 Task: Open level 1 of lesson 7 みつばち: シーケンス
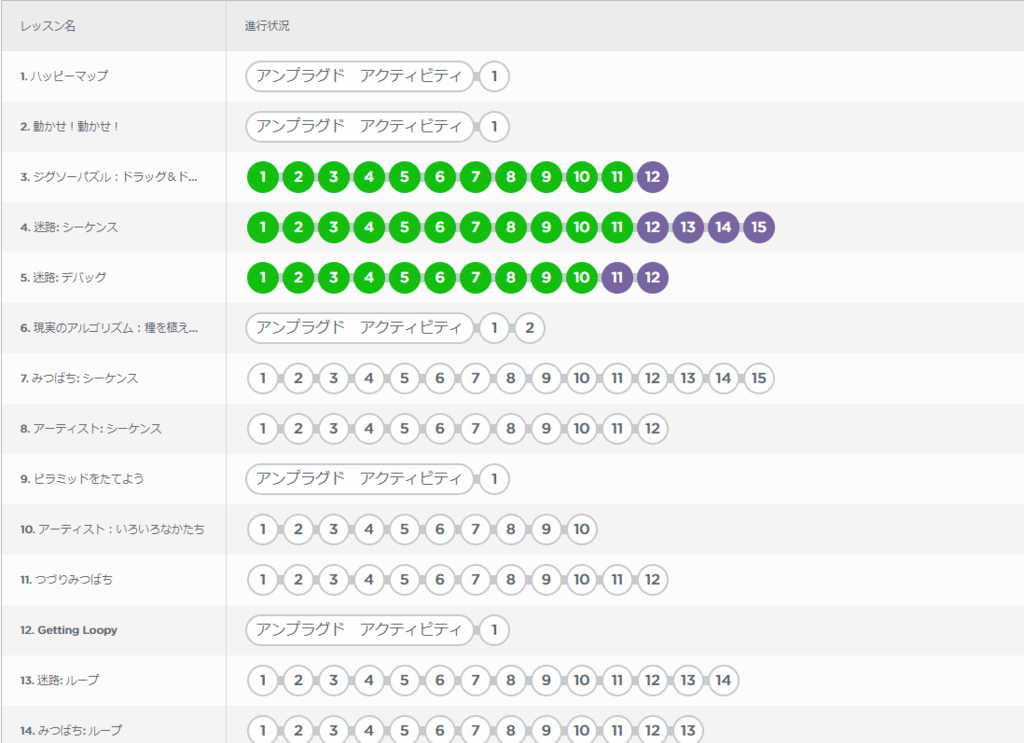(263, 378)
